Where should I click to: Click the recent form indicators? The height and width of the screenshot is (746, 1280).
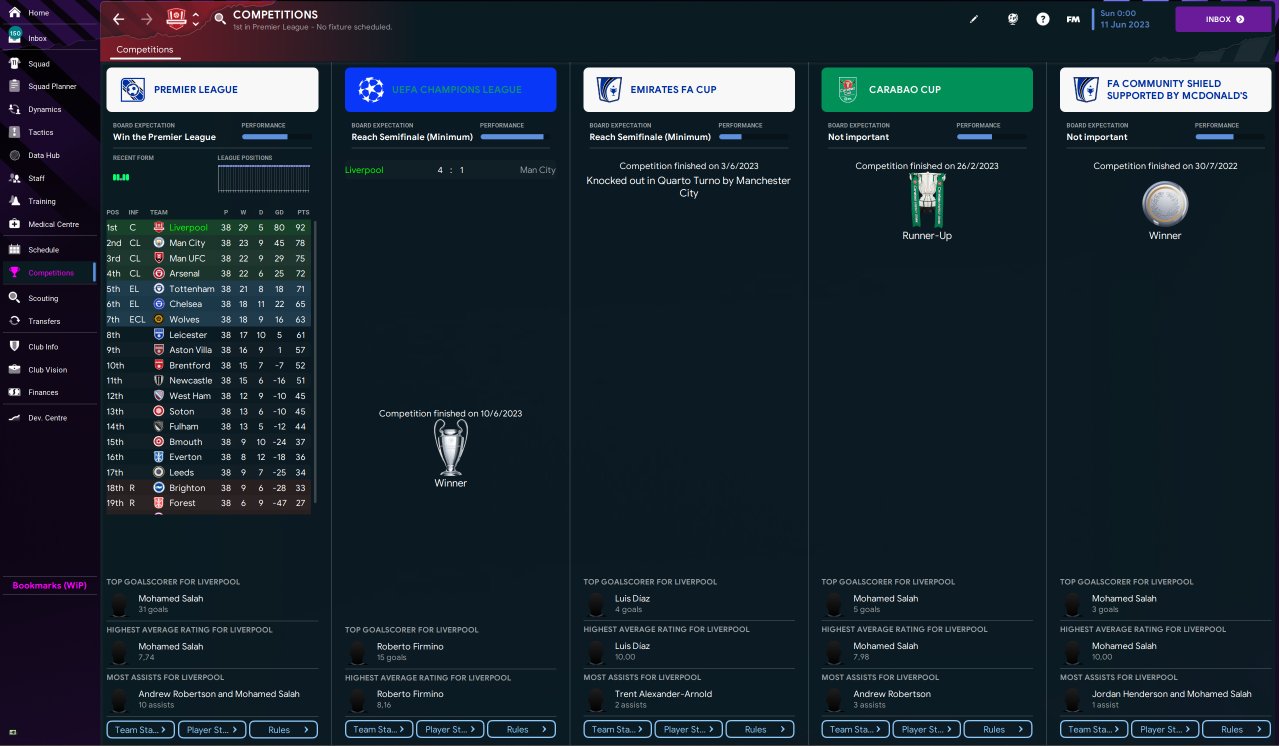tap(121, 178)
